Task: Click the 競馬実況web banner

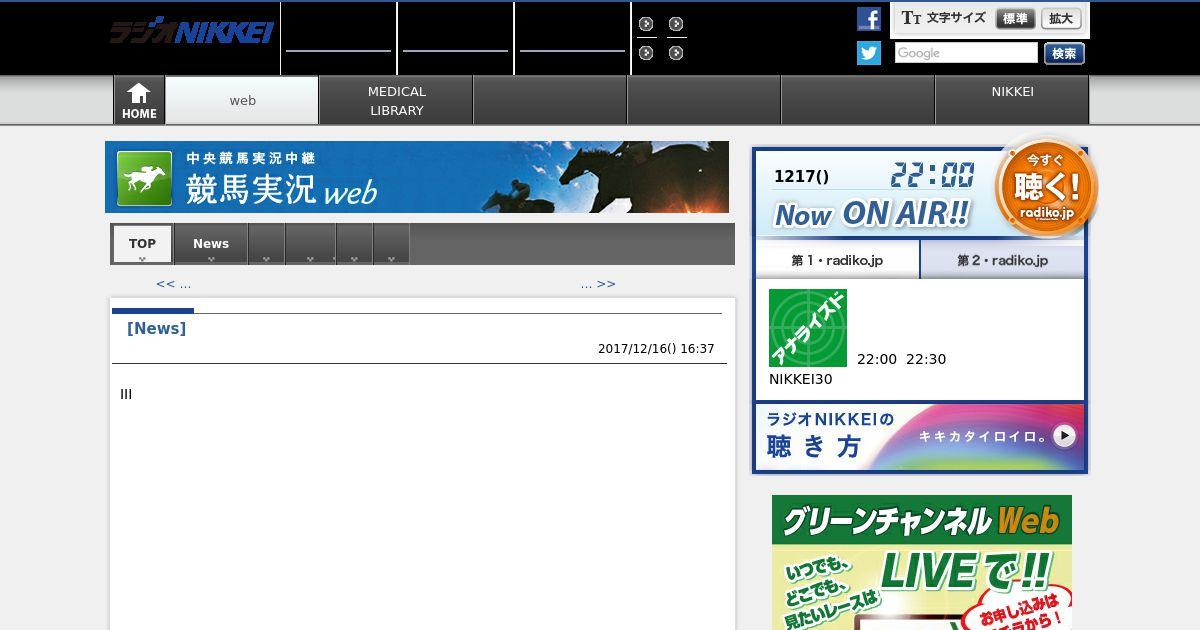Action: click(x=417, y=177)
